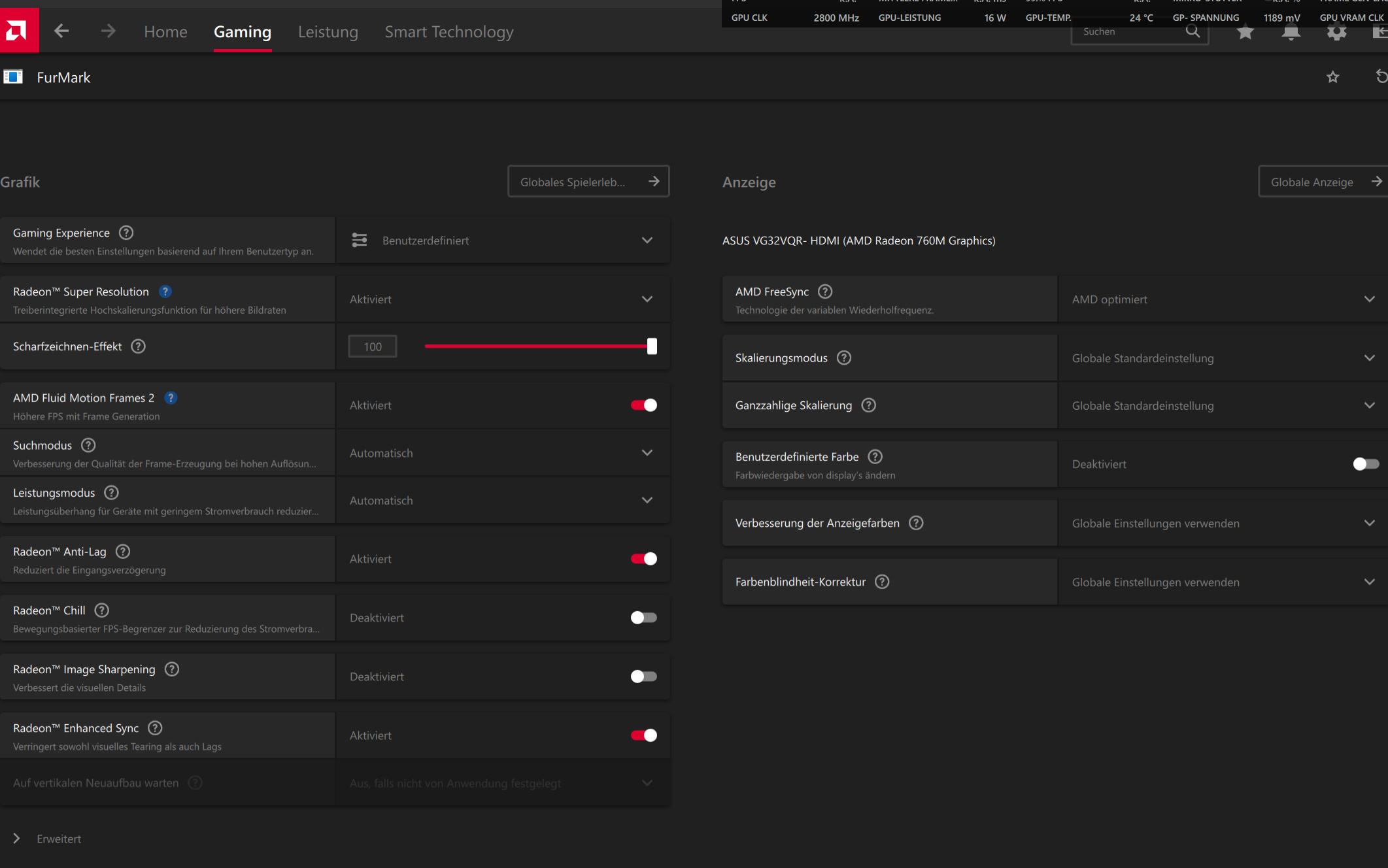Enable Benutzerdefinierte Farbe toggle

pyautogui.click(x=1366, y=464)
